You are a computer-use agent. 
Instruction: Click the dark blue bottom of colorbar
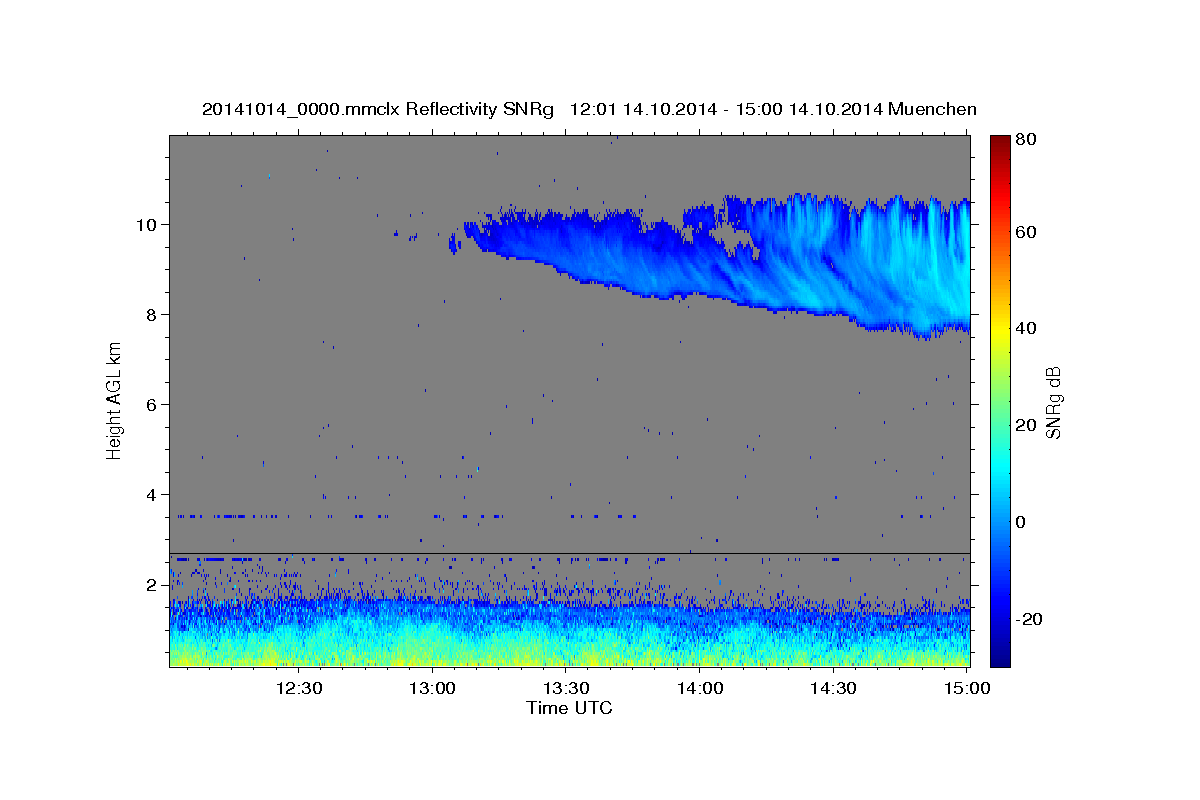coord(1000,655)
